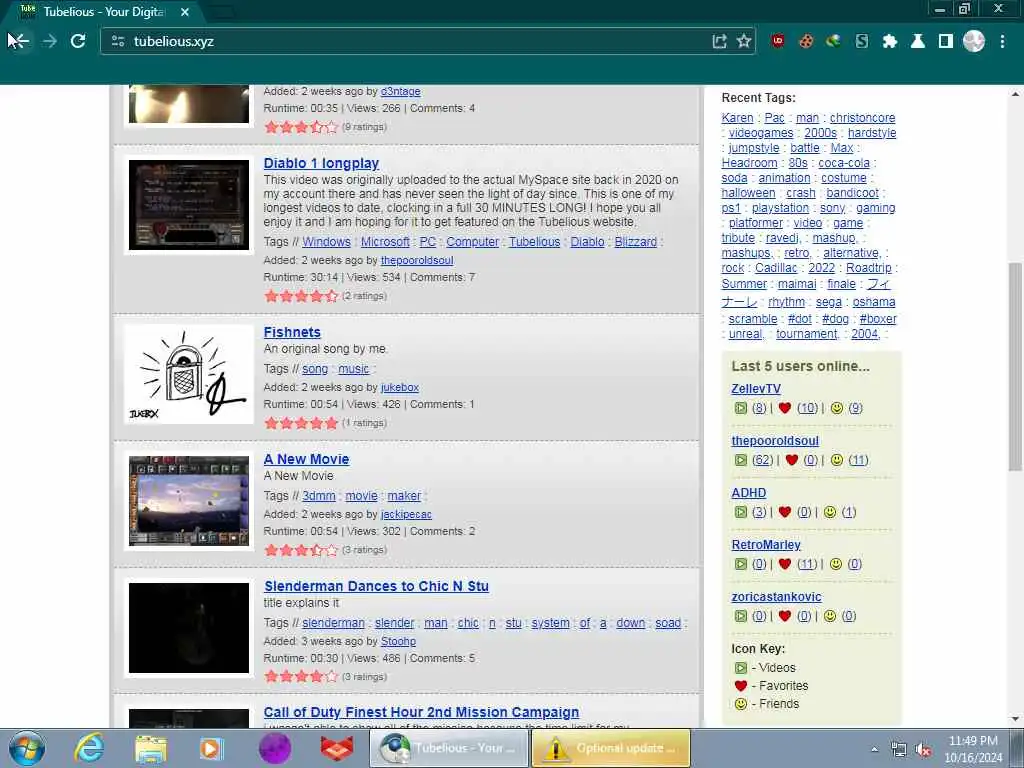This screenshot has width=1024, height=768.
Task: Visit uploader jackipecac's profile
Action: (406, 515)
